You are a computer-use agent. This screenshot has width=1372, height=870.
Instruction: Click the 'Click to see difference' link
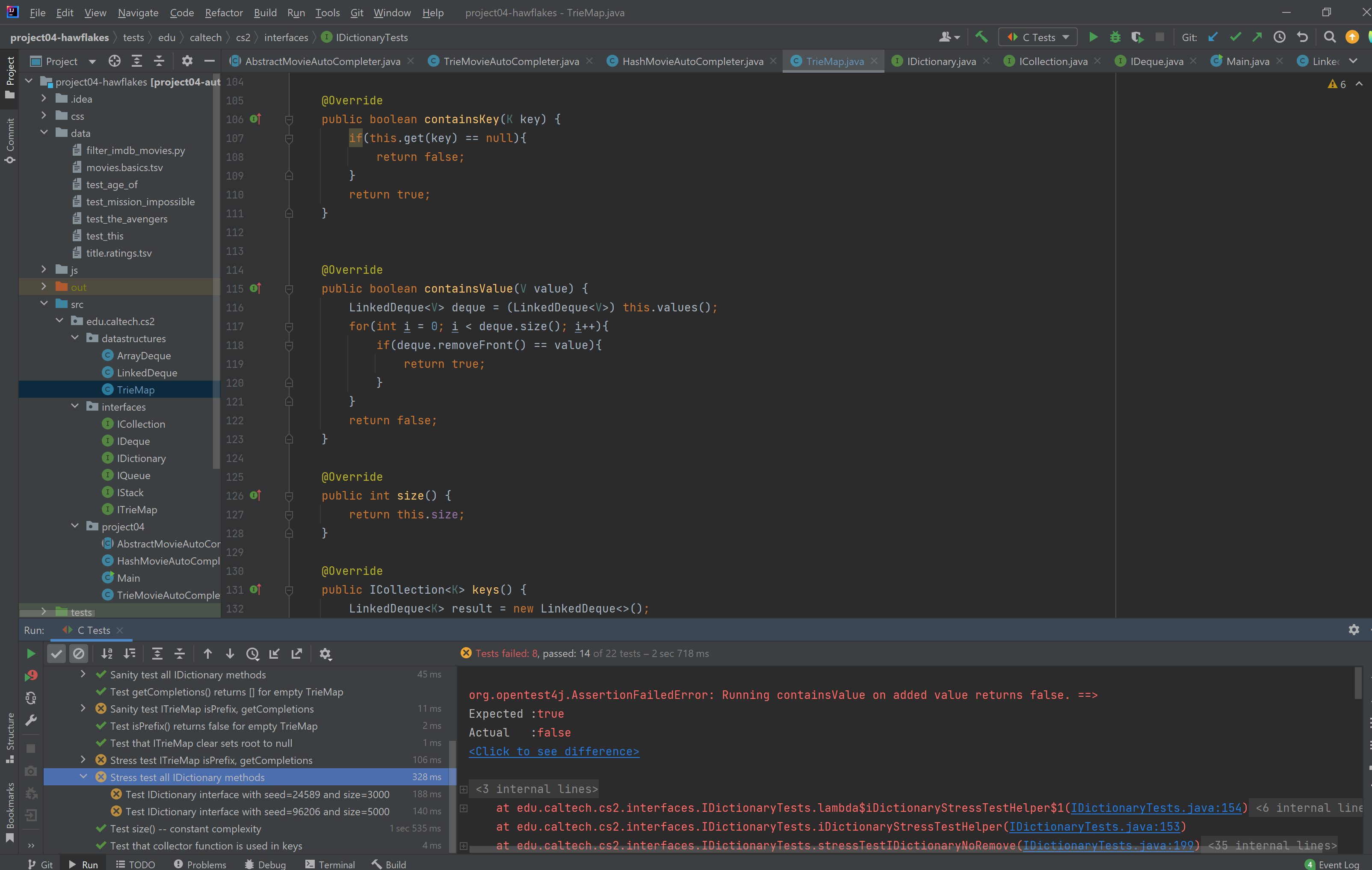(x=553, y=752)
